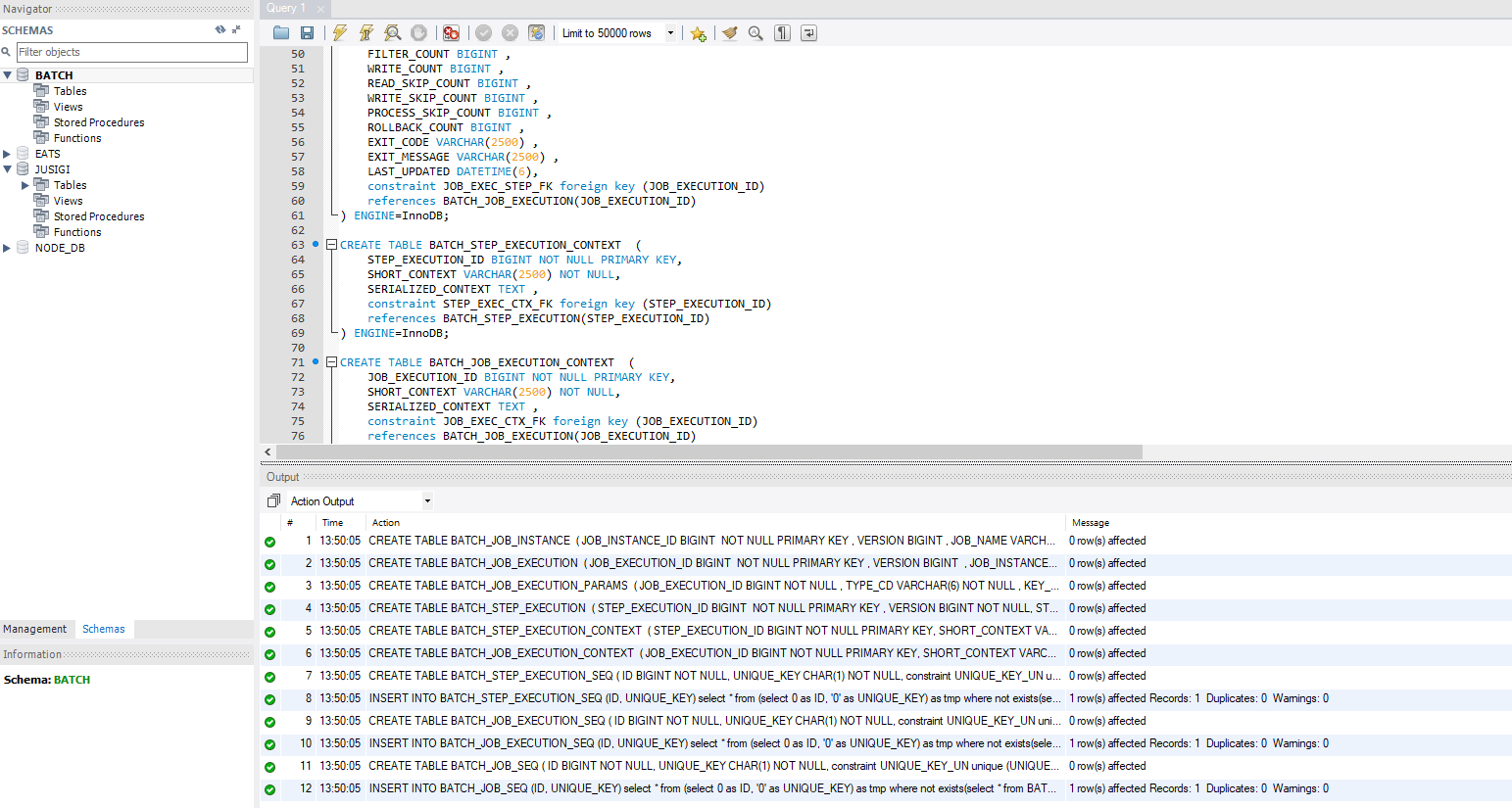Run Explain on current statement with the magnifier-bolt icon

click(393, 33)
